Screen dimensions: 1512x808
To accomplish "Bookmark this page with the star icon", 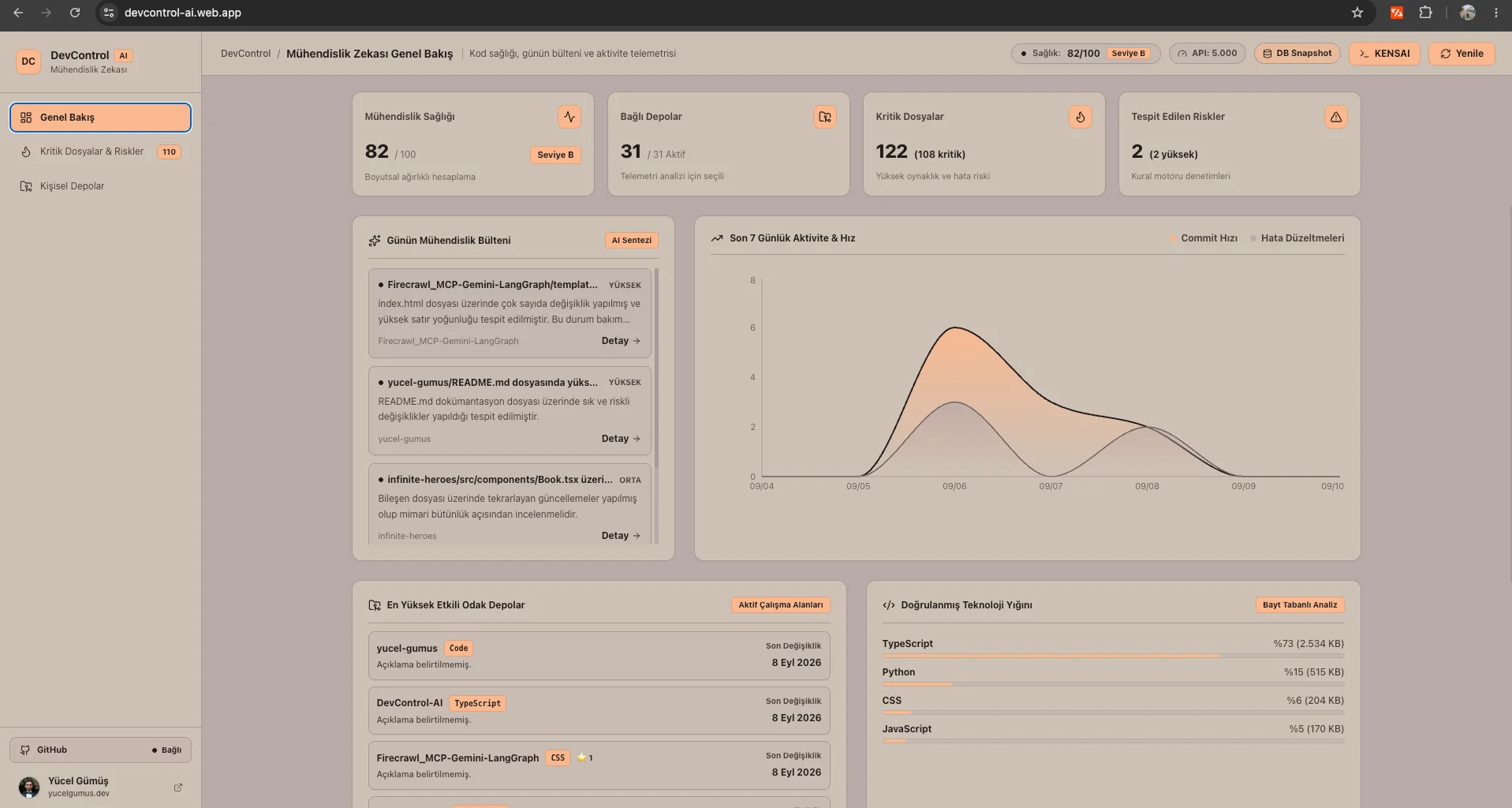I will tap(1357, 13).
